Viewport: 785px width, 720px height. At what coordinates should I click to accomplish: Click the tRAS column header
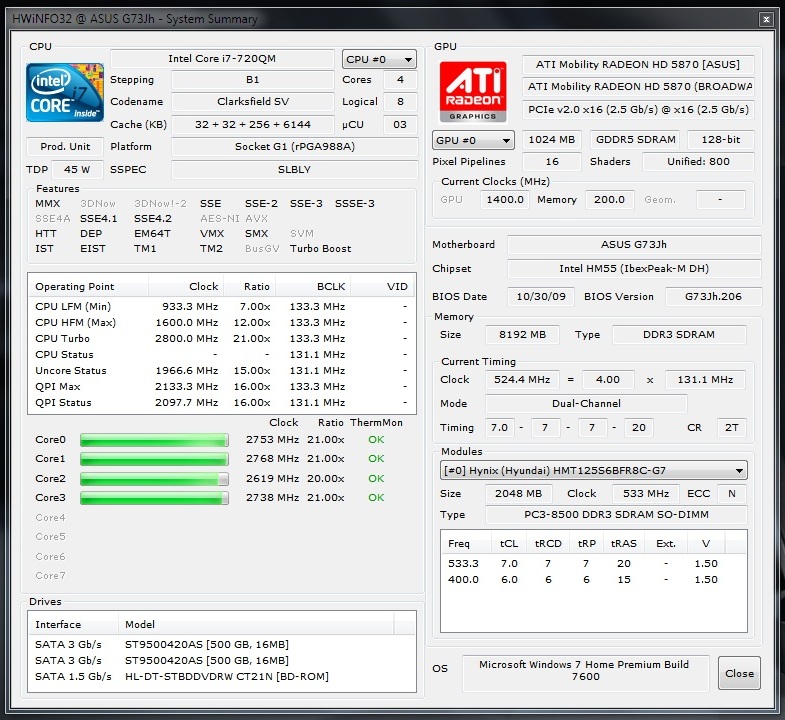(624, 544)
